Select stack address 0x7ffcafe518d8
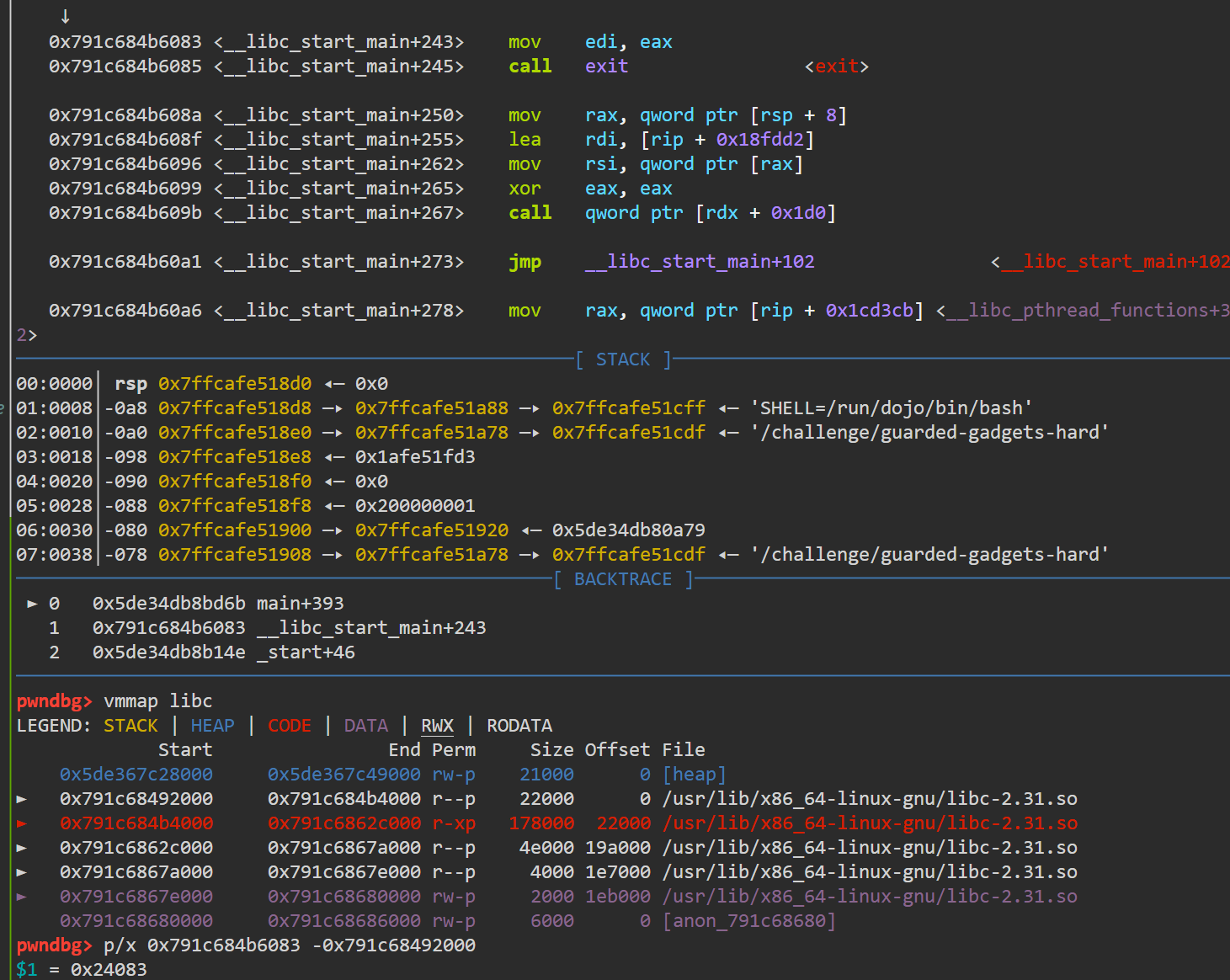Screen dimensions: 1230x980 (235, 408)
